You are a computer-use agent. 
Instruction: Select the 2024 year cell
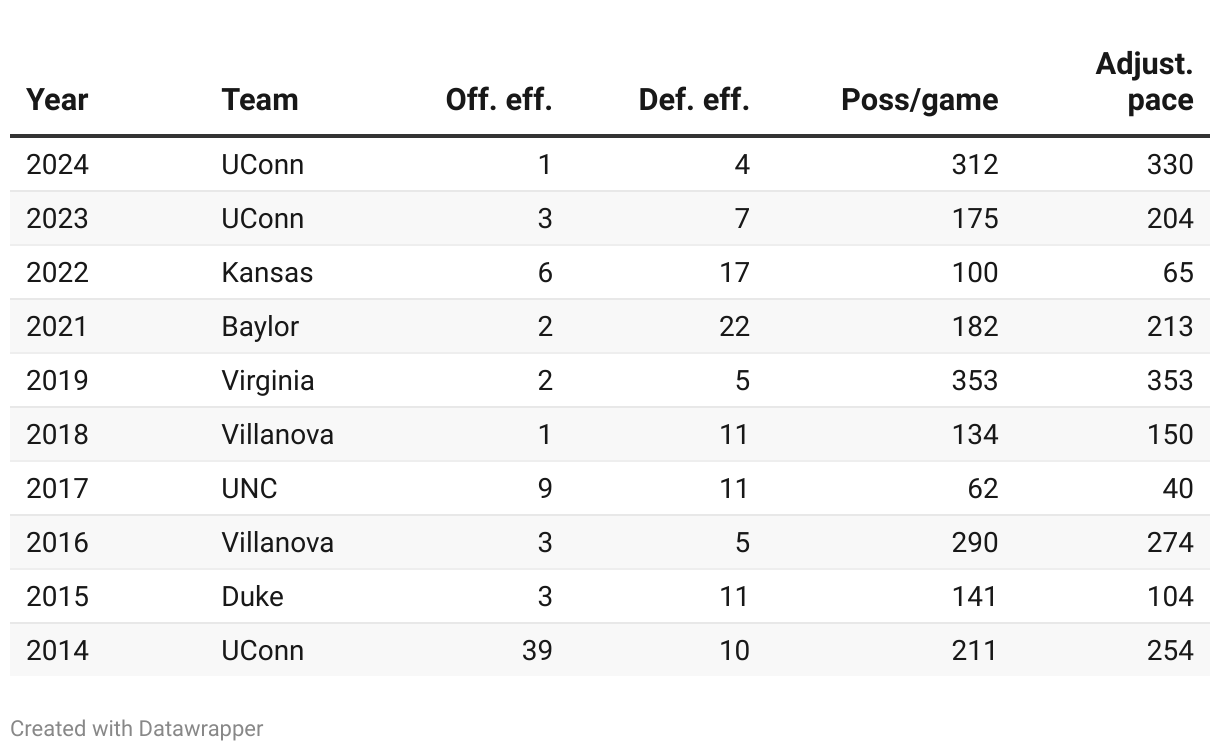[x=57, y=164]
